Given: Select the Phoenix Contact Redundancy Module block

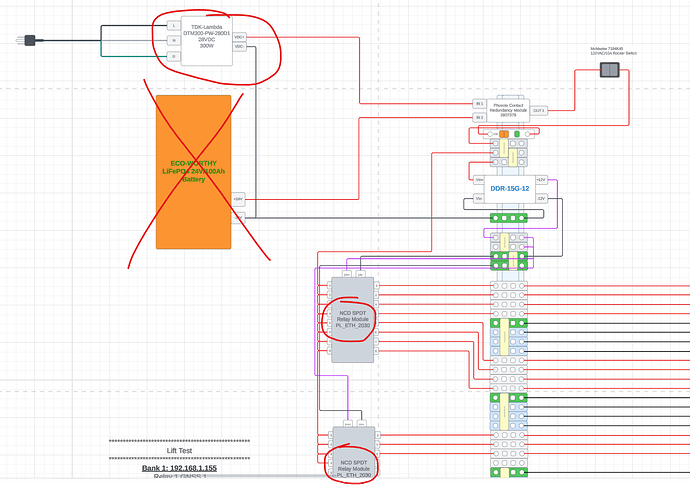Looking at the screenshot, I should point(508,110).
